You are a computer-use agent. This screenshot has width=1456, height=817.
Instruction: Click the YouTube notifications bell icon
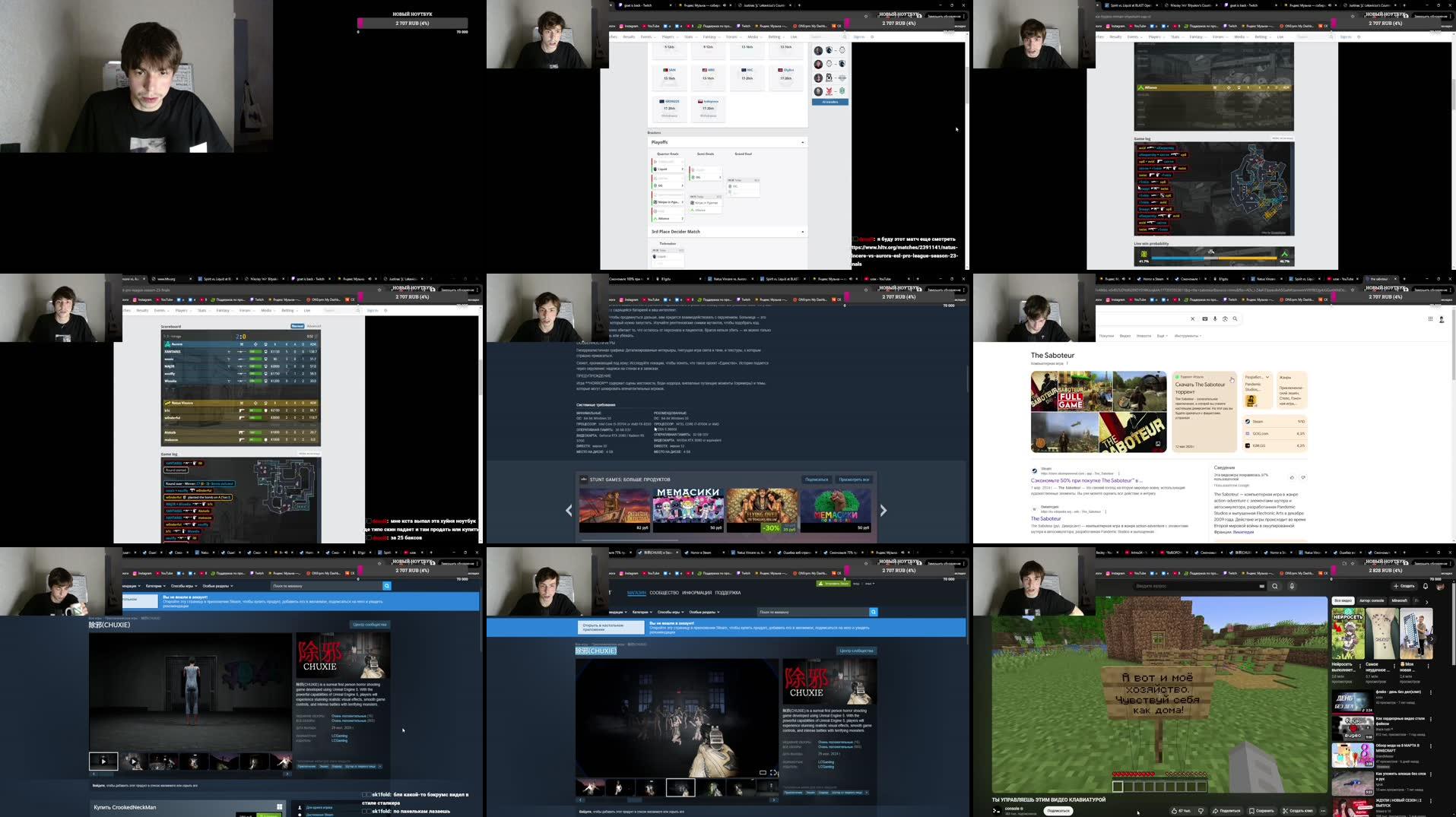pos(1426,586)
